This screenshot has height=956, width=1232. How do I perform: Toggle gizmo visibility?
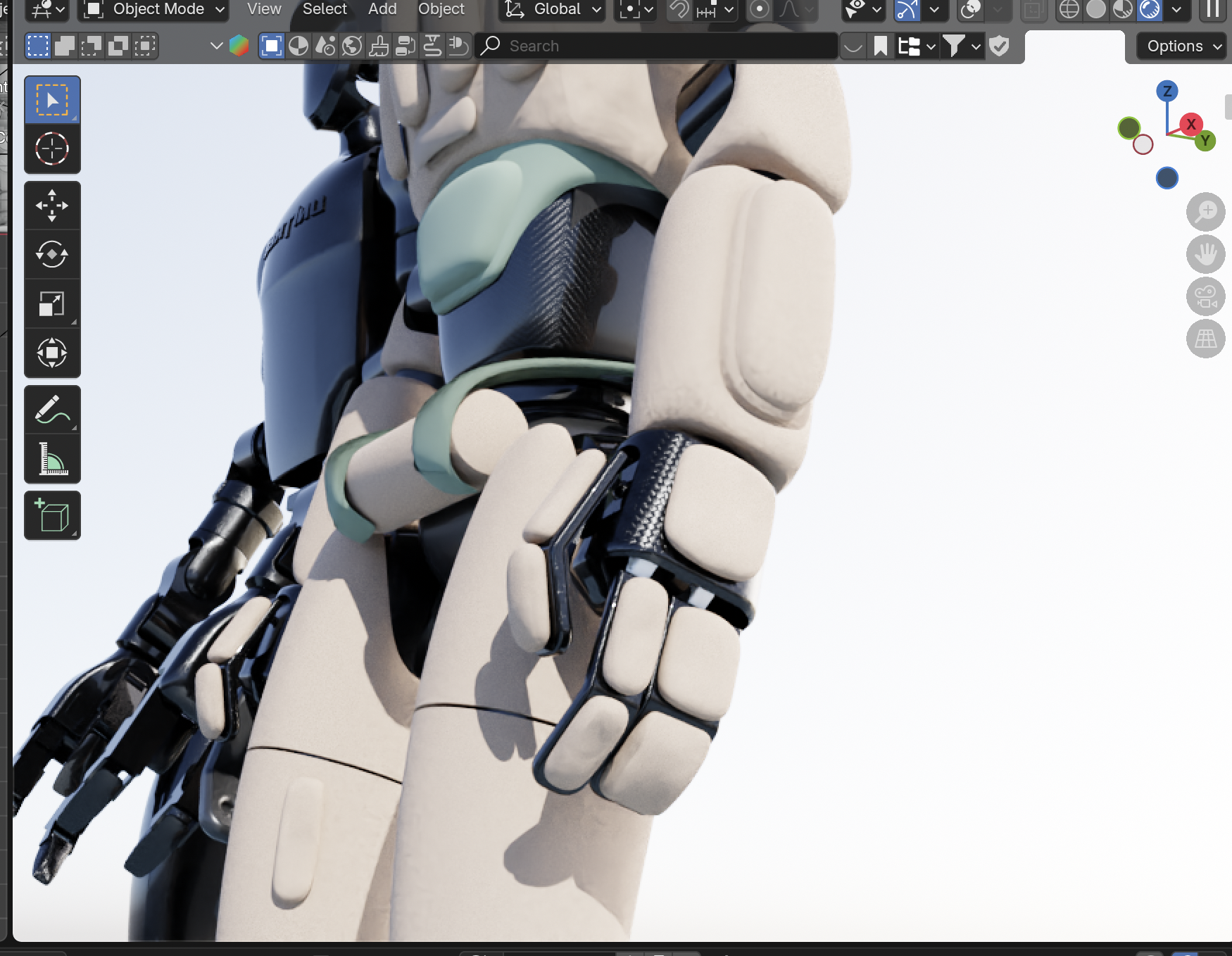[x=907, y=10]
